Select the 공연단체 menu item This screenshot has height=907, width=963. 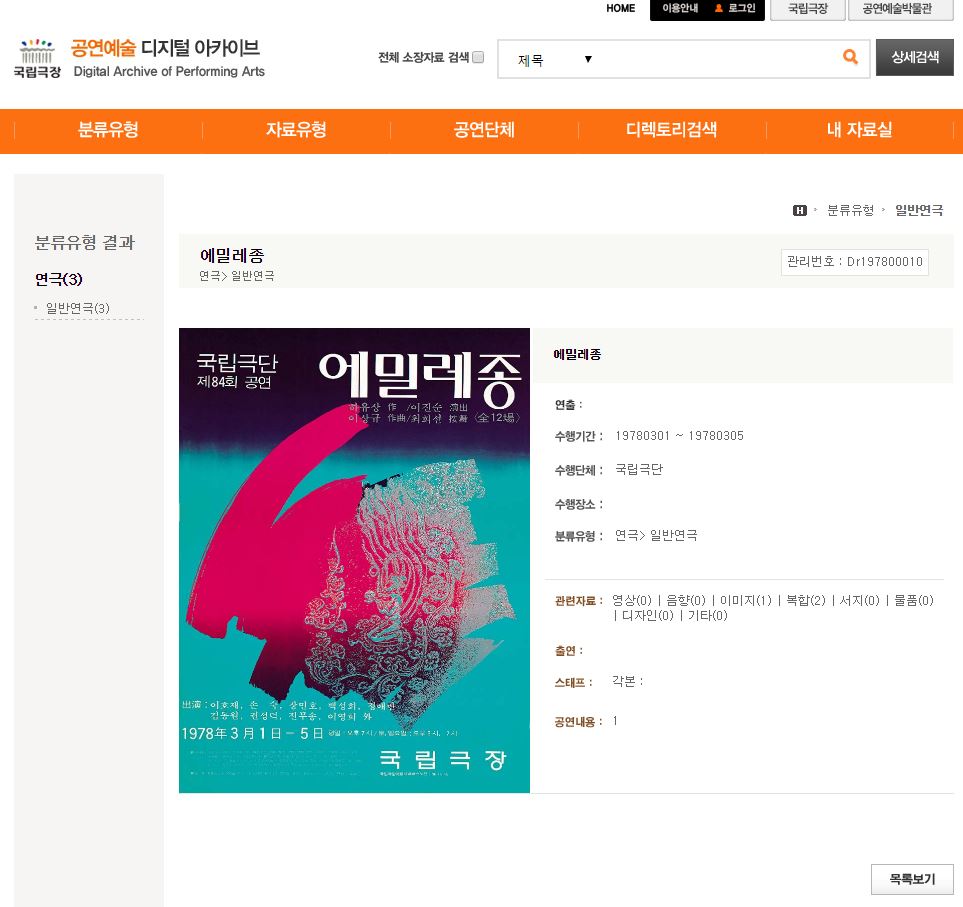tap(484, 130)
